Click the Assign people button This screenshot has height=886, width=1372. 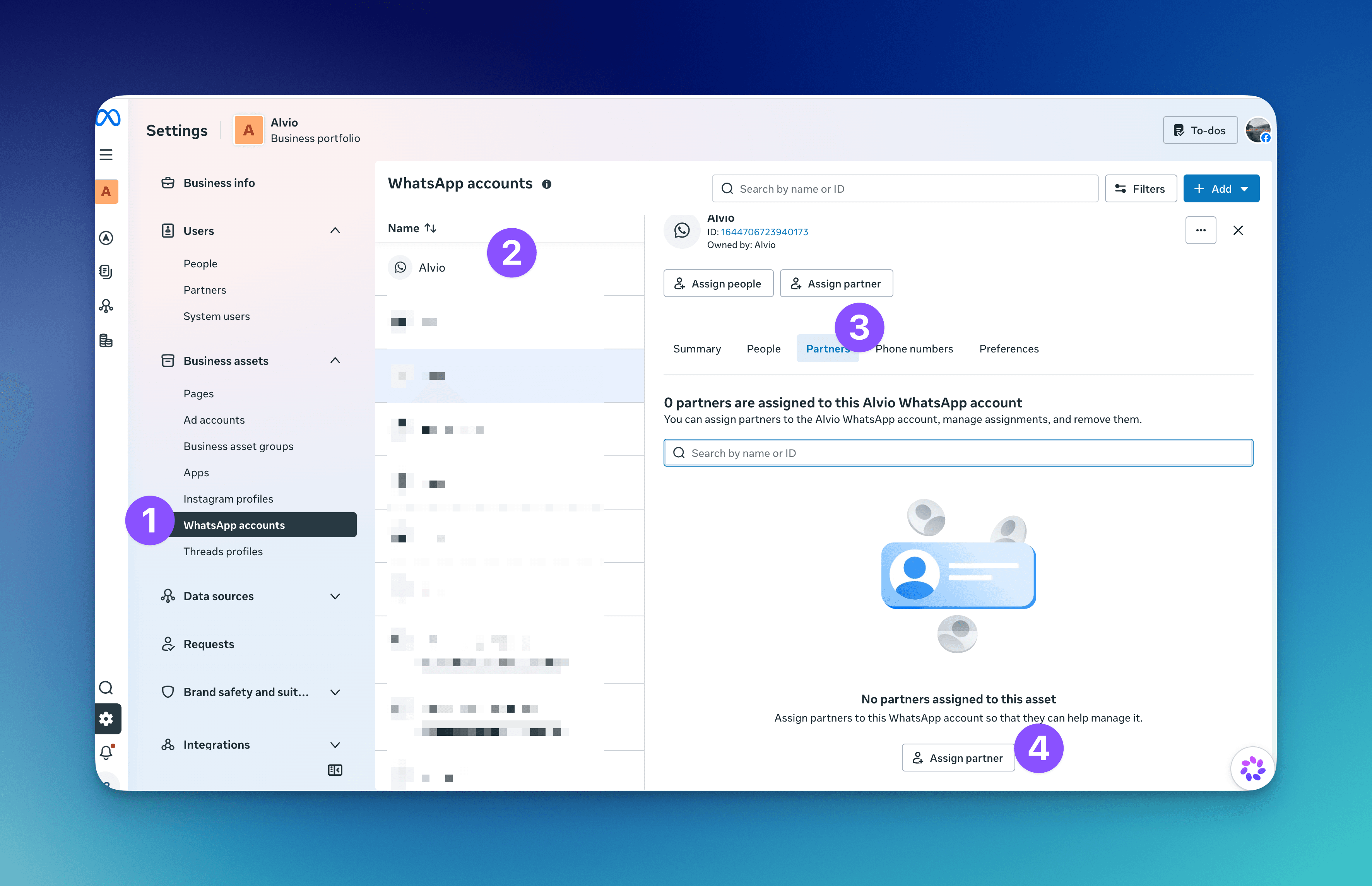(x=718, y=284)
